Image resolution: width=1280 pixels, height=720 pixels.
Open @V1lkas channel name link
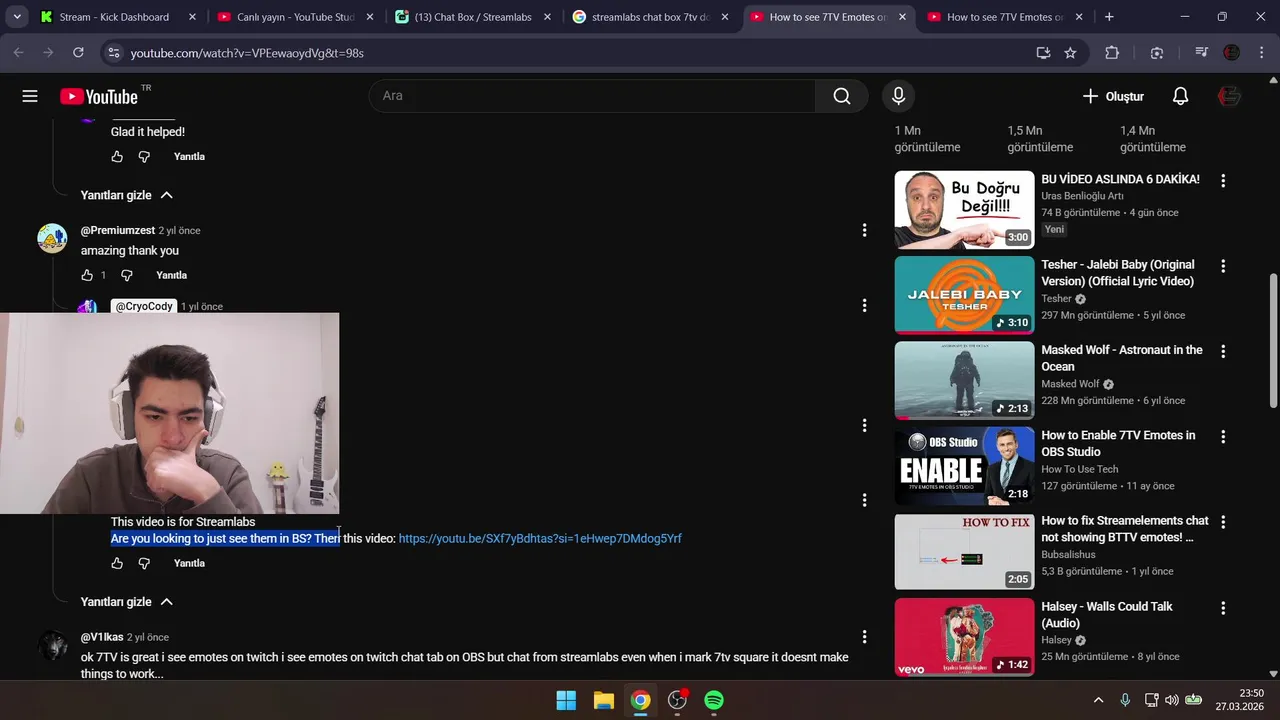pos(102,637)
